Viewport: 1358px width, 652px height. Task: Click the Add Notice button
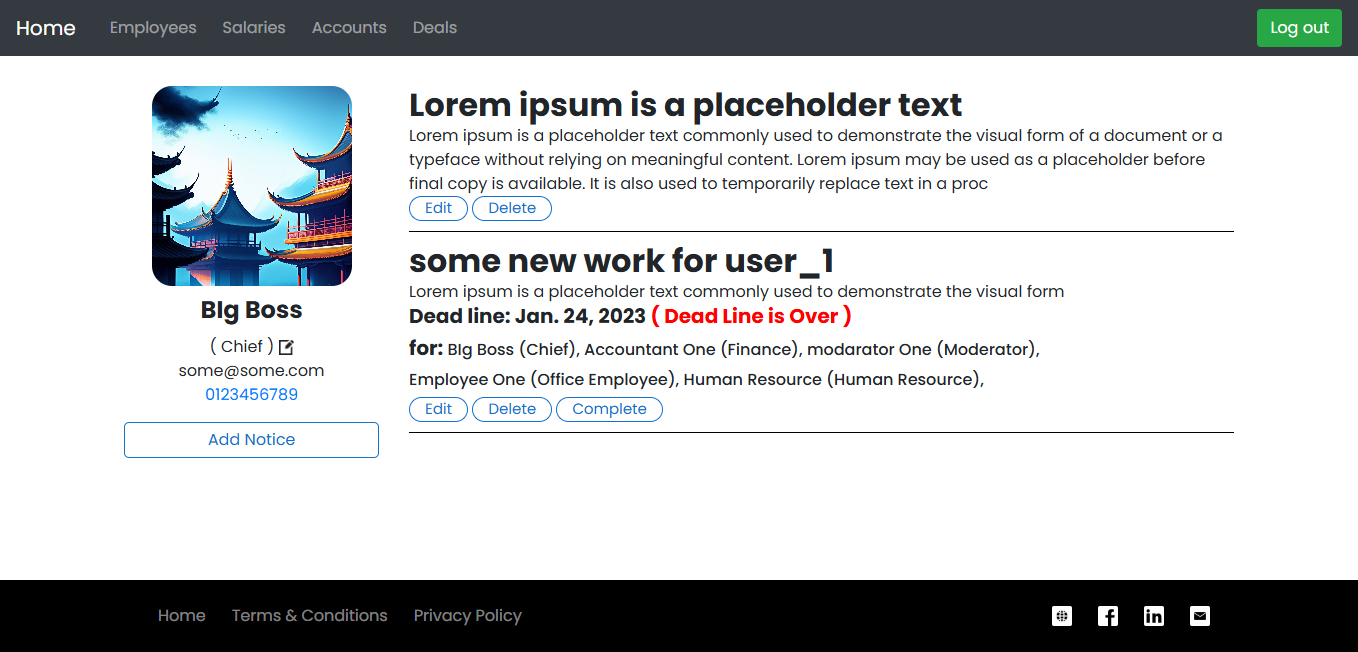[x=251, y=440]
